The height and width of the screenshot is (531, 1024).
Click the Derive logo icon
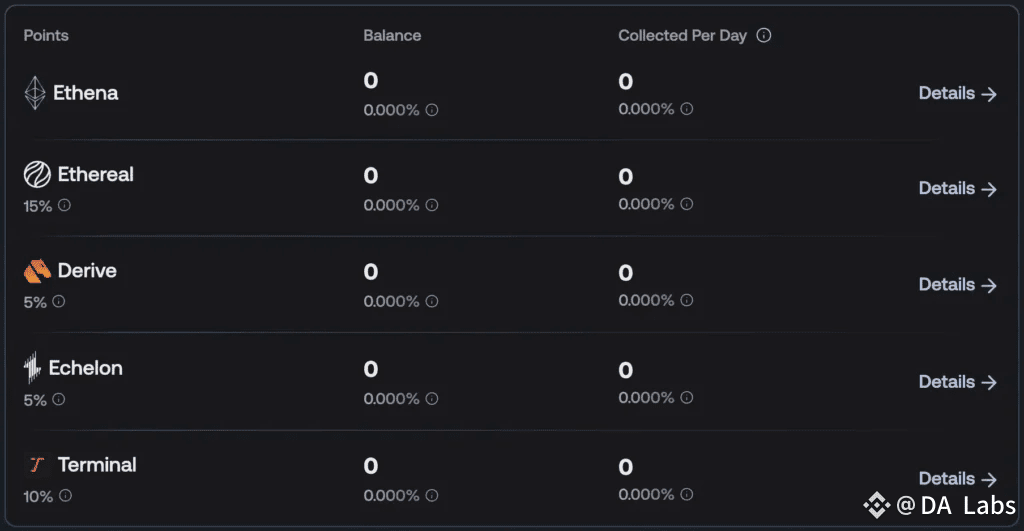(37, 271)
